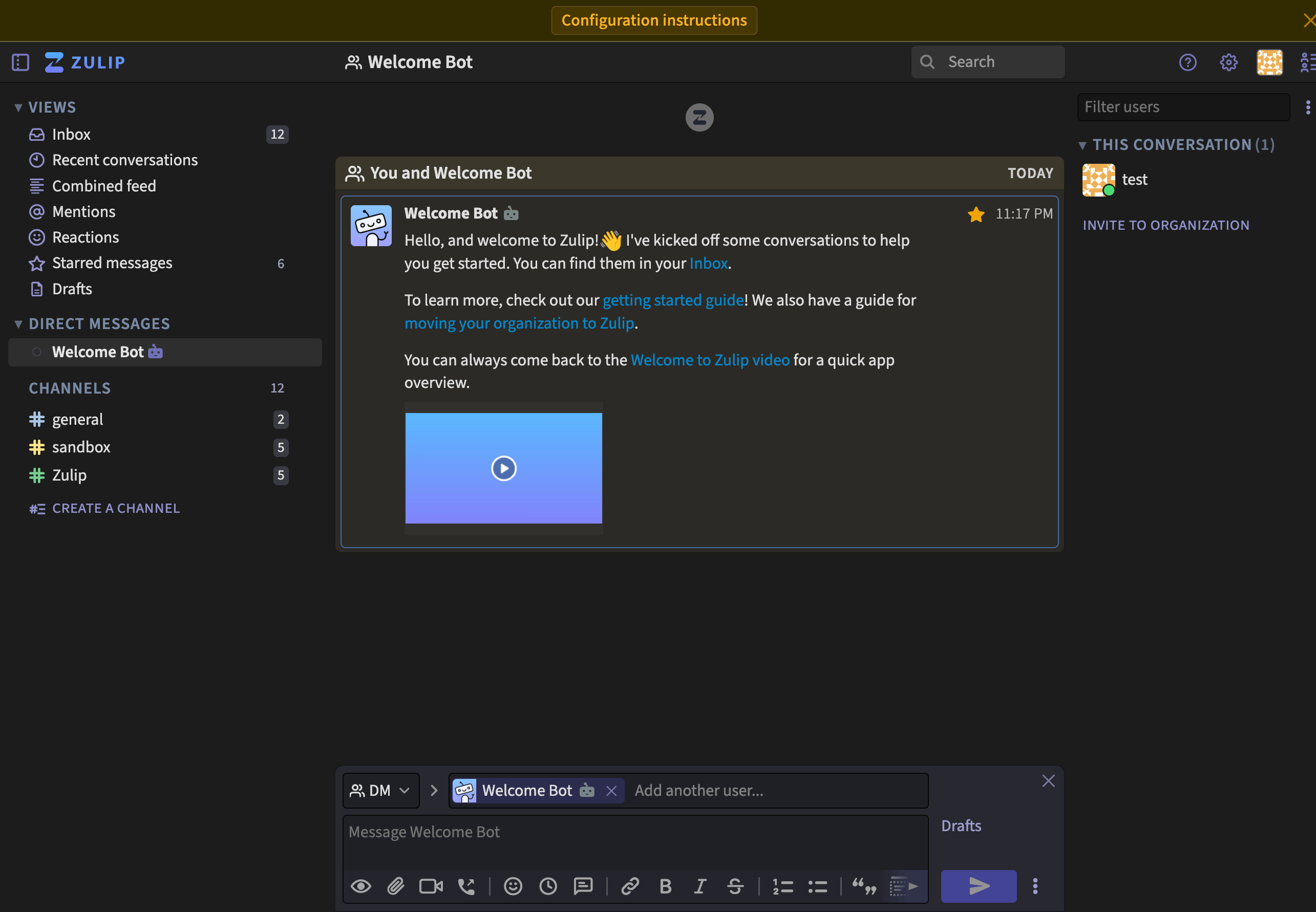Send the message
This screenshot has height=912, width=1316.
[x=979, y=886]
